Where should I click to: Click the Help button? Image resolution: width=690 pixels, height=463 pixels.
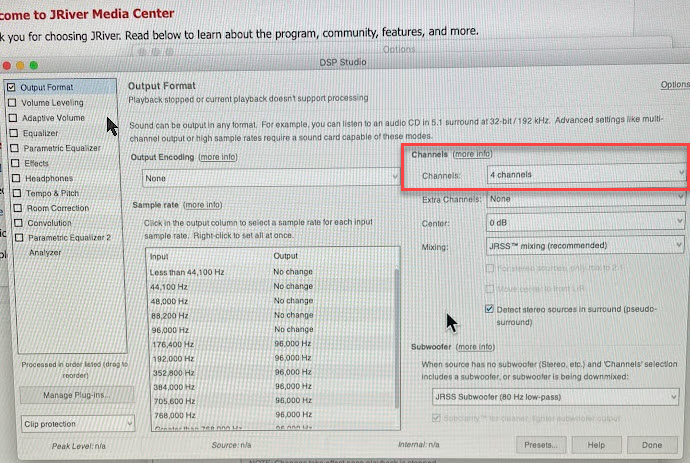tap(596, 445)
